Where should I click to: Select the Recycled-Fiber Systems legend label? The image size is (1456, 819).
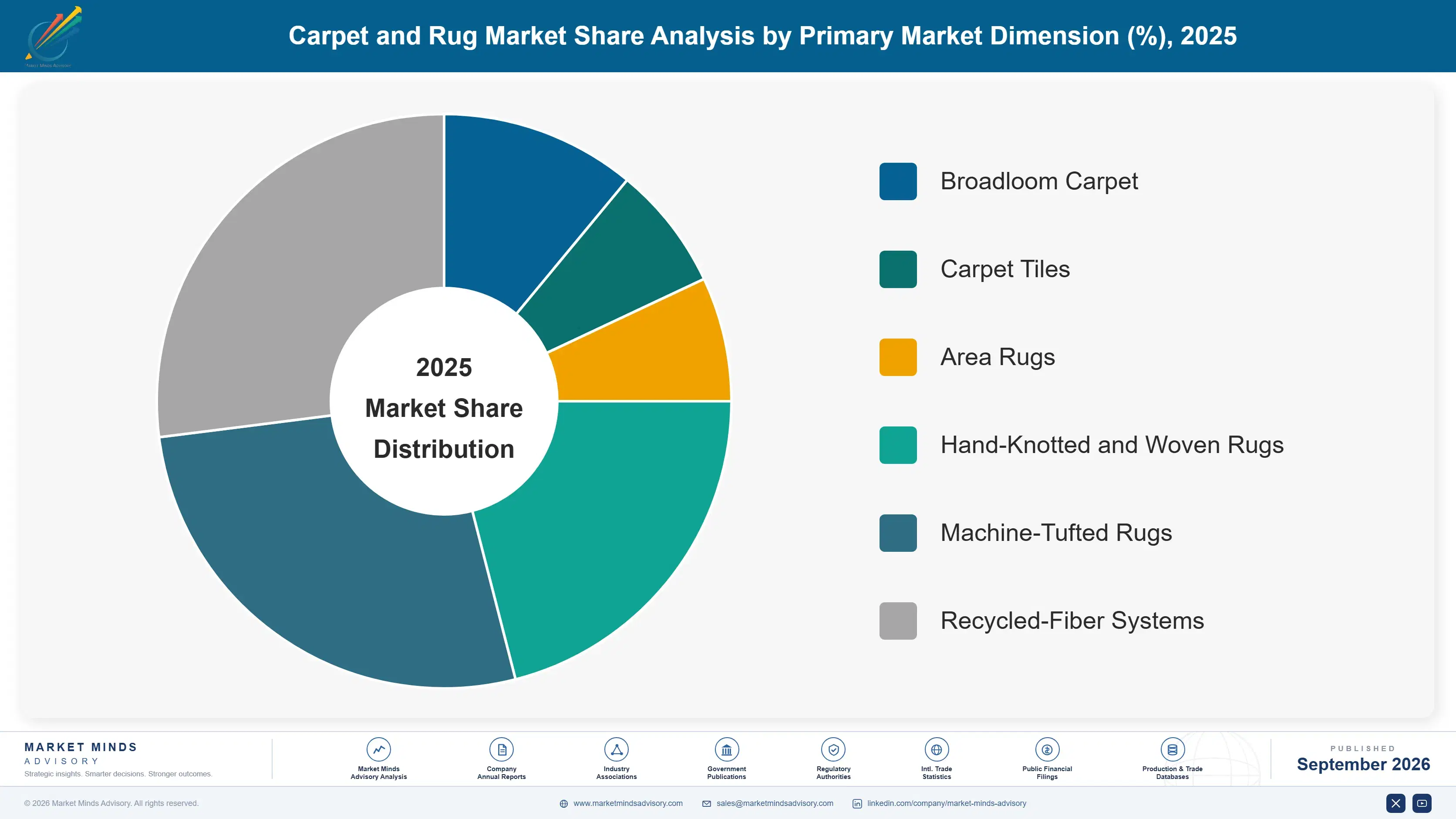(1072, 621)
